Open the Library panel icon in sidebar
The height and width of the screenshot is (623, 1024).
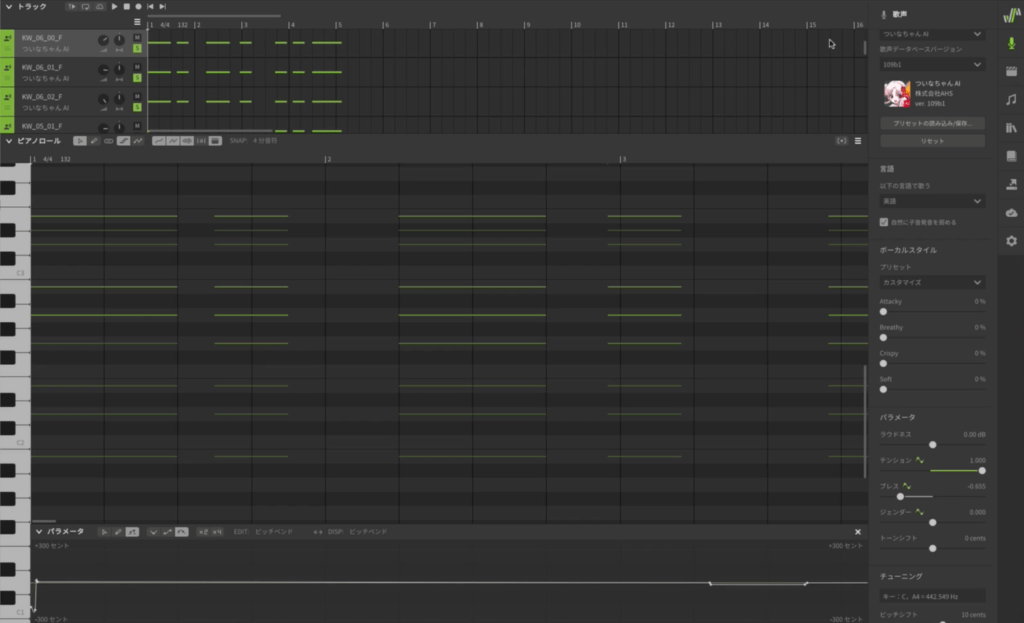click(1011, 128)
